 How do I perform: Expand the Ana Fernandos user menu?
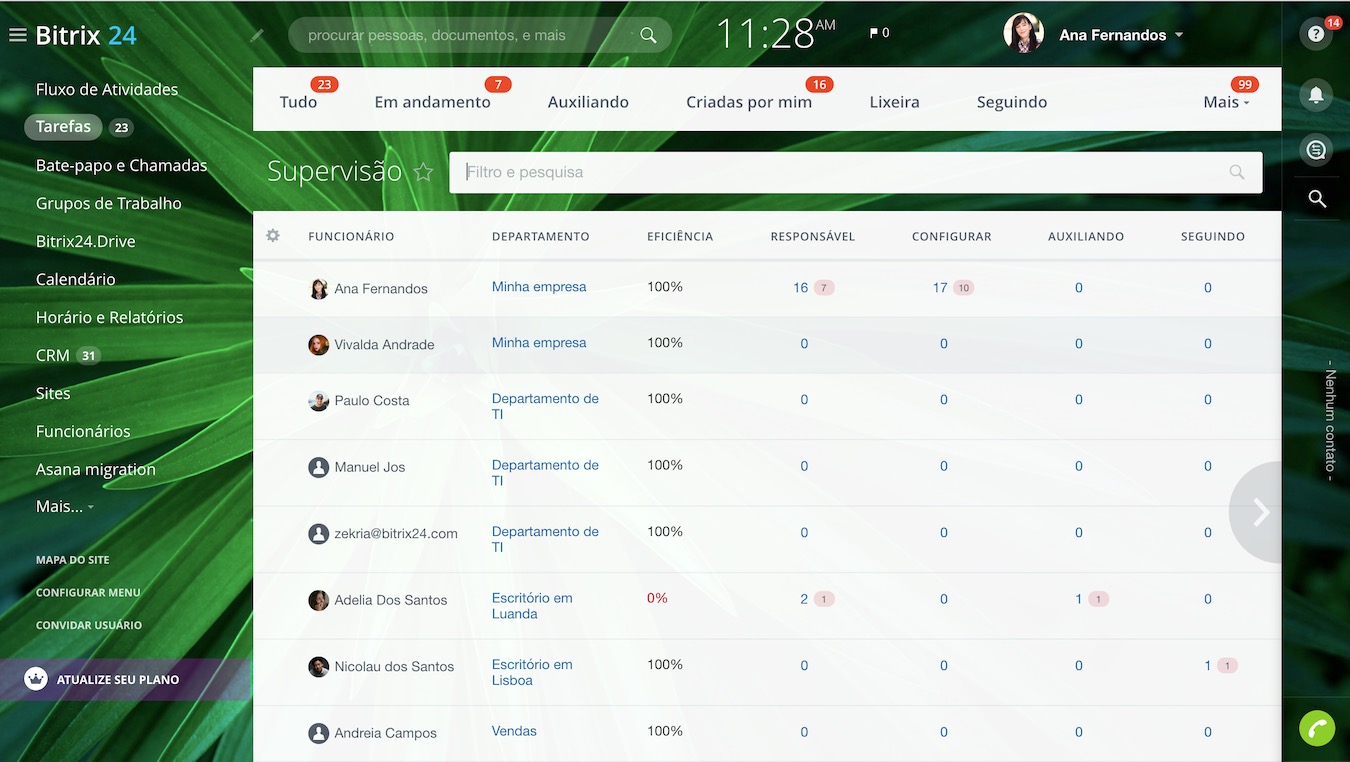pos(1178,35)
